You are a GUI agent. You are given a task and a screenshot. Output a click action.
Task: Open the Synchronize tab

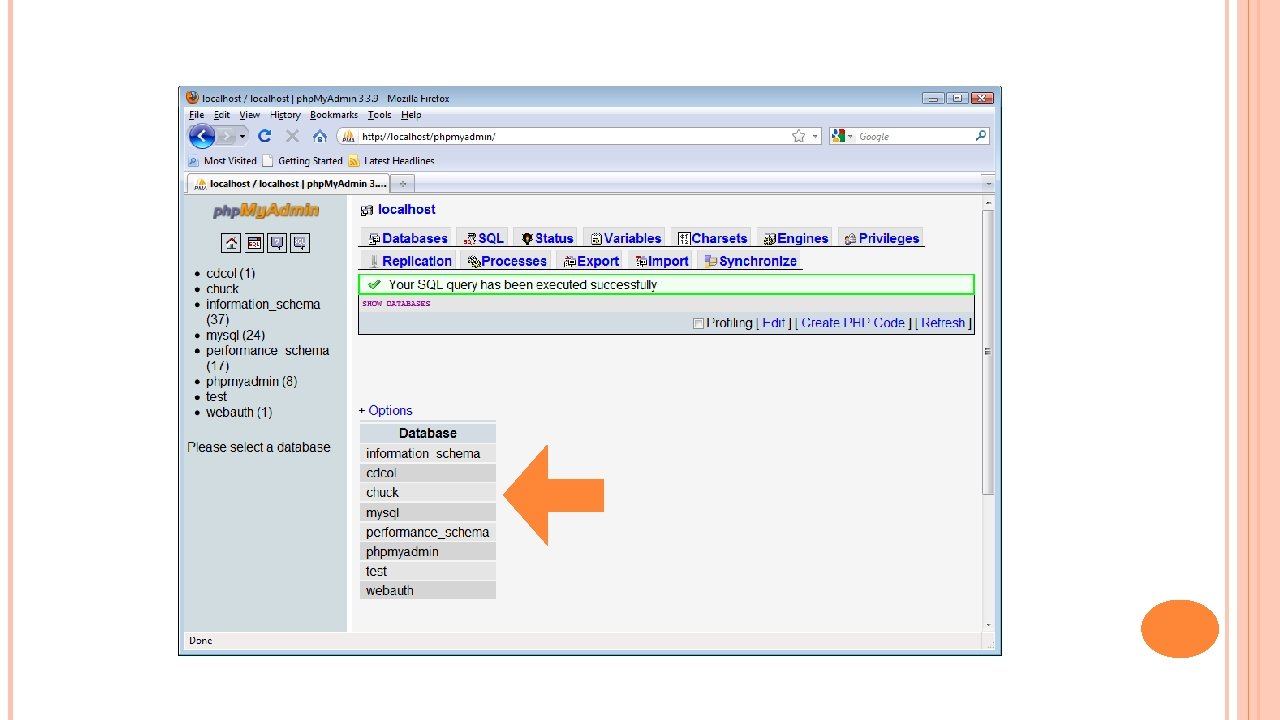point(750,261)
